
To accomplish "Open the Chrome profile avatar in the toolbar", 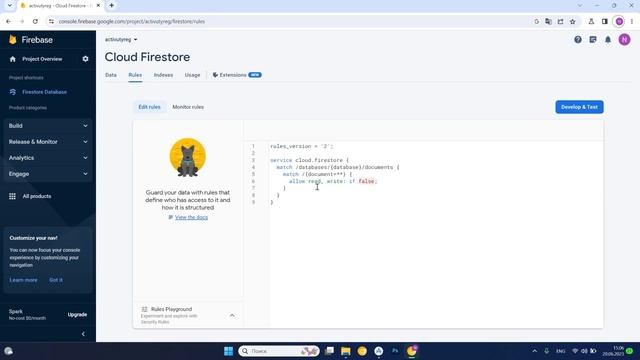I will click(619, 22).
